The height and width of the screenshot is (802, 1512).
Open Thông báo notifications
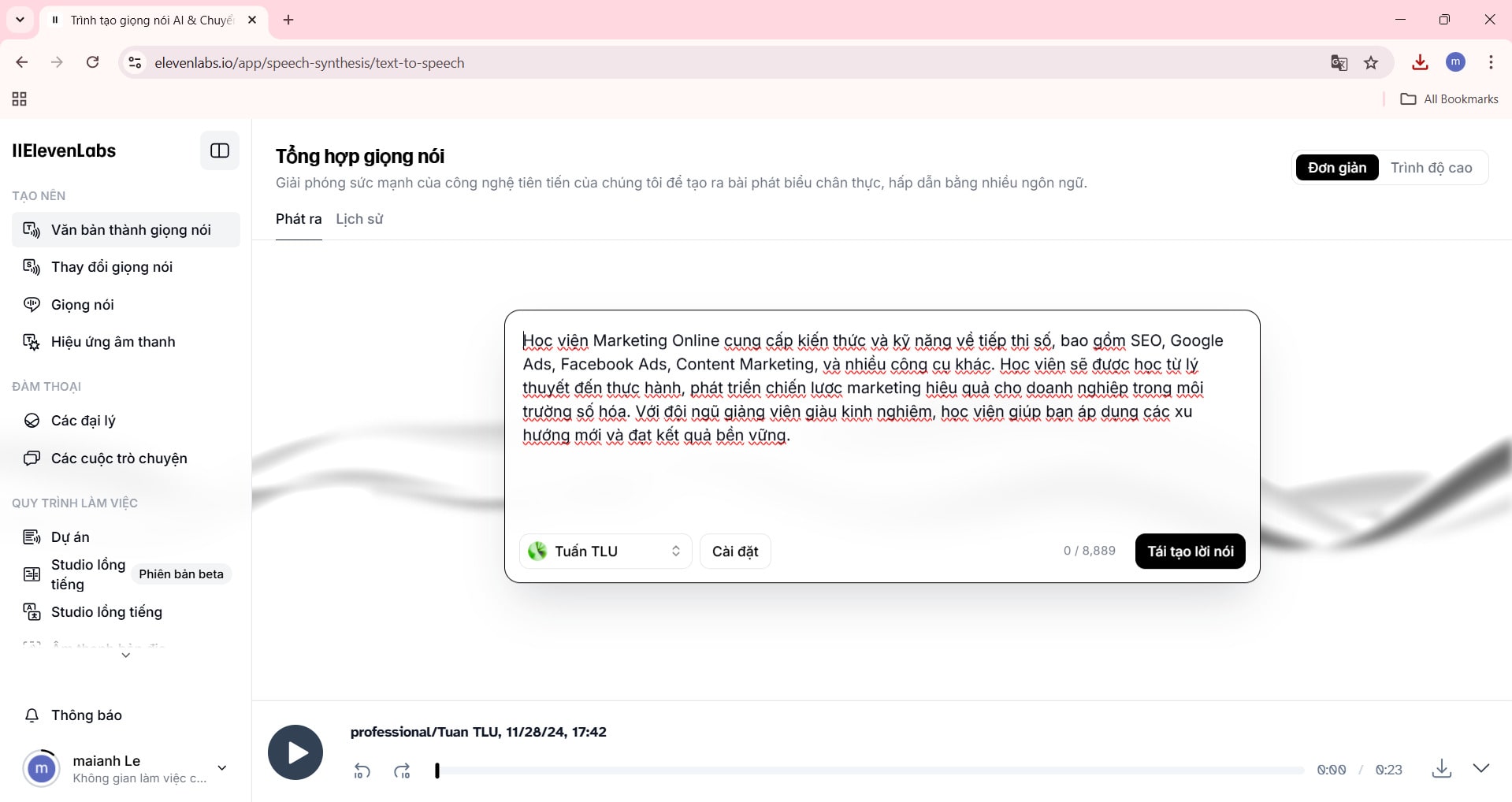click(126, 715)
